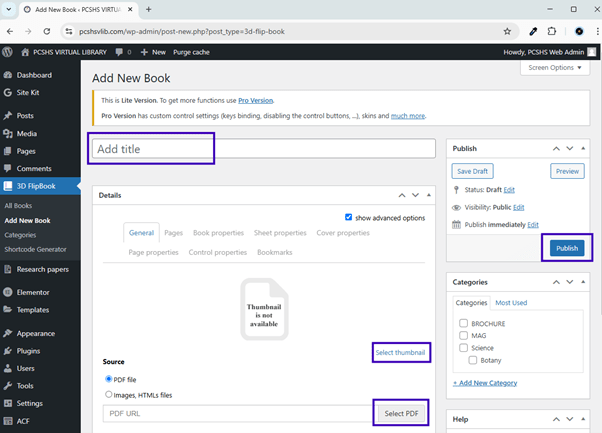This screenshot has height=433, width=602.
Task: Switch to Most Used categories tab
Action: tap(511, 302)
